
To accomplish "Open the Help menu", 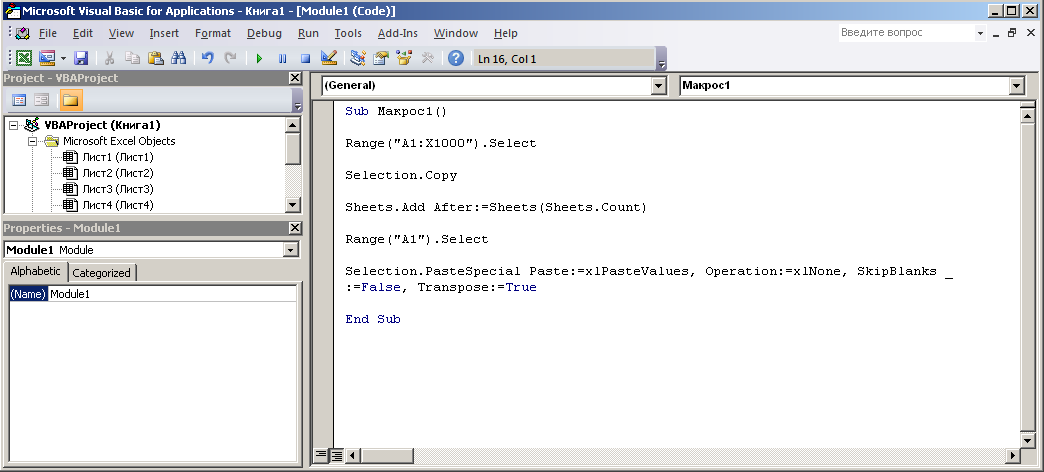I will (506, 33).
